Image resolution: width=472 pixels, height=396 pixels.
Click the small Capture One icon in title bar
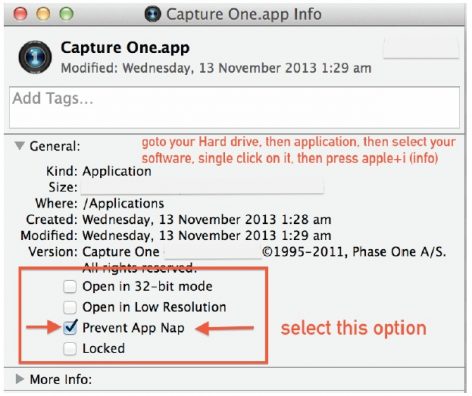(x=153, y=14)
